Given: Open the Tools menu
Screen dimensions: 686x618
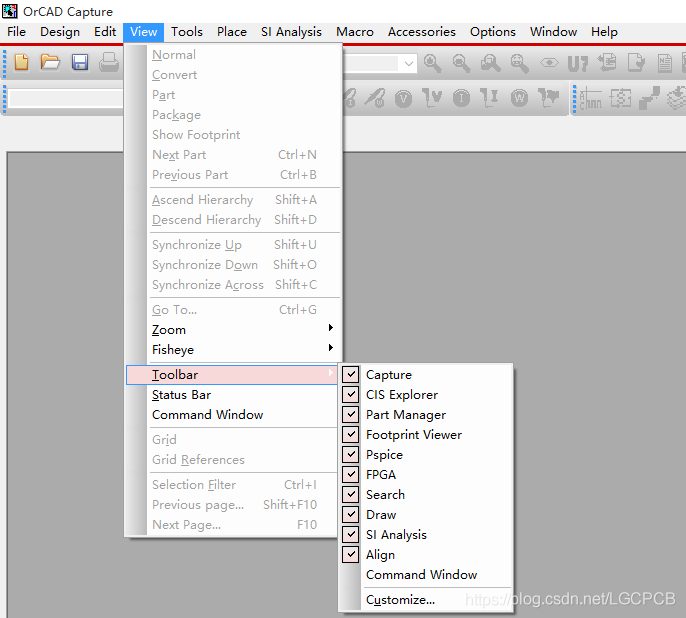Looking at the screenshot, I should [x=187, y=32].
